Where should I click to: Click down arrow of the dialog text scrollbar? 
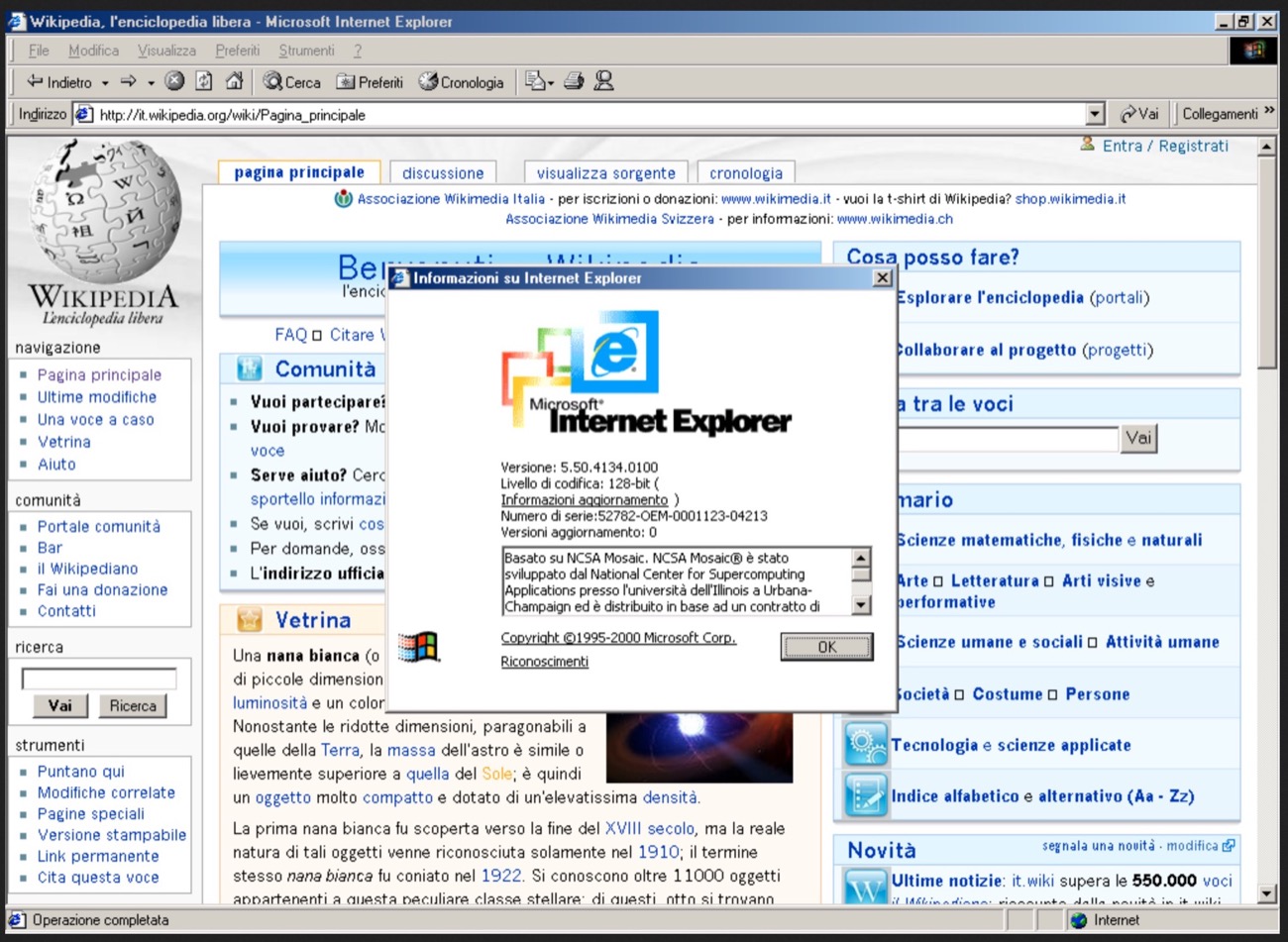point(861,605)
